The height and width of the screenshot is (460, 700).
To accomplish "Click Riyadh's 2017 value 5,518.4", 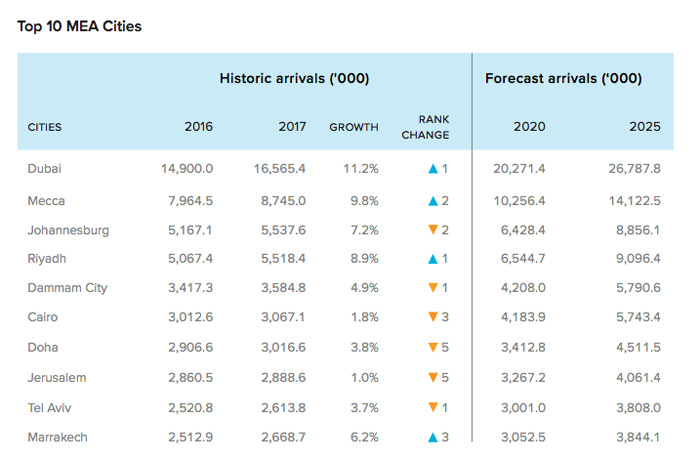I will [283, 259].
